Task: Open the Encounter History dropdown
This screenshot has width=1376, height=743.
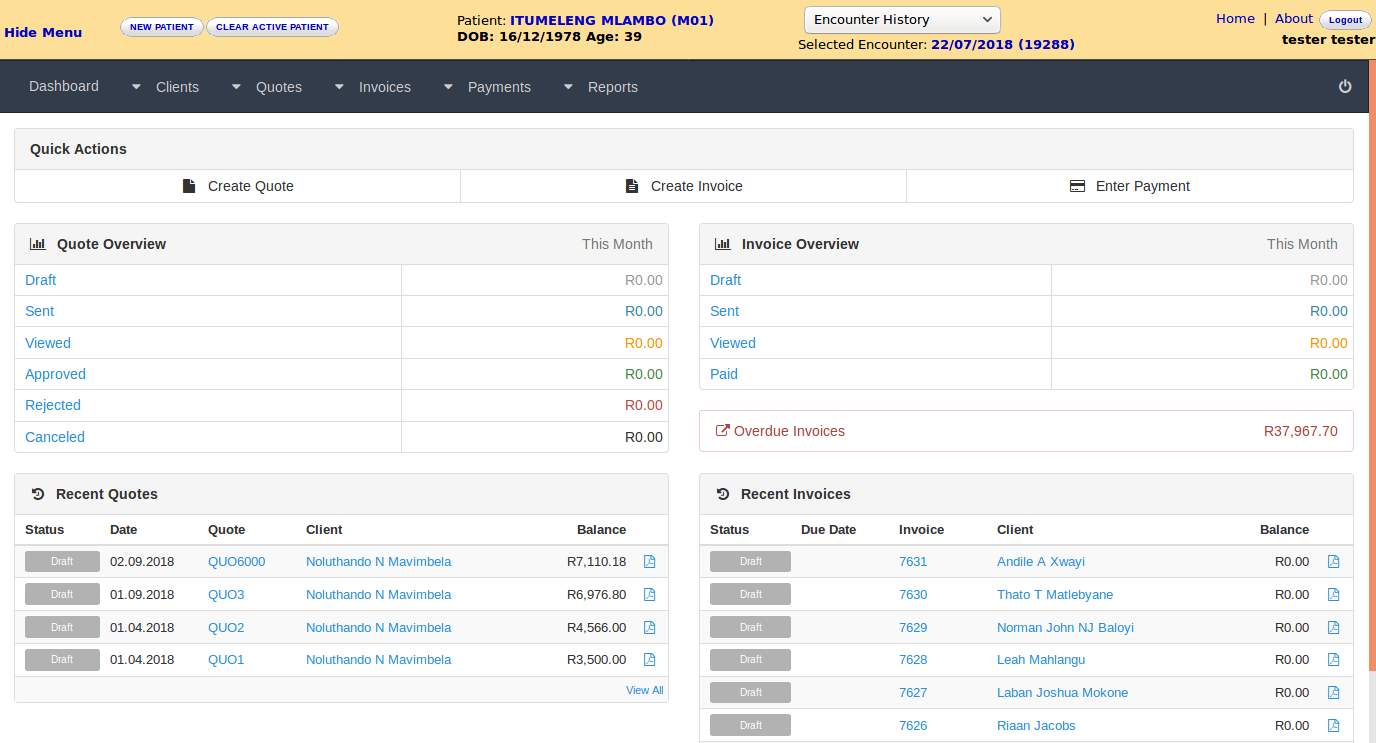Action: tap(901, 20)
